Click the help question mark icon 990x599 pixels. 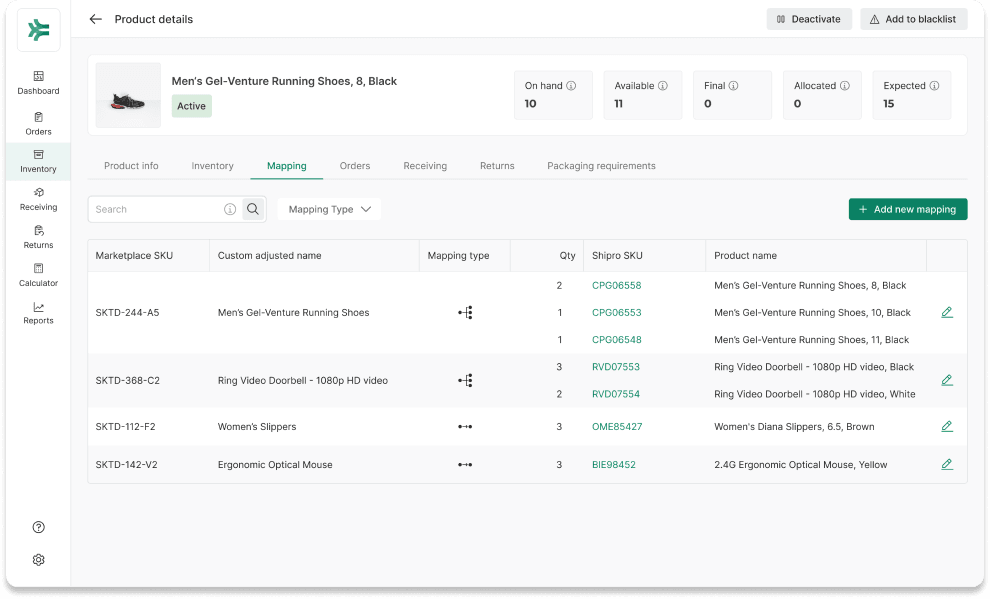(x=38, y=527)
